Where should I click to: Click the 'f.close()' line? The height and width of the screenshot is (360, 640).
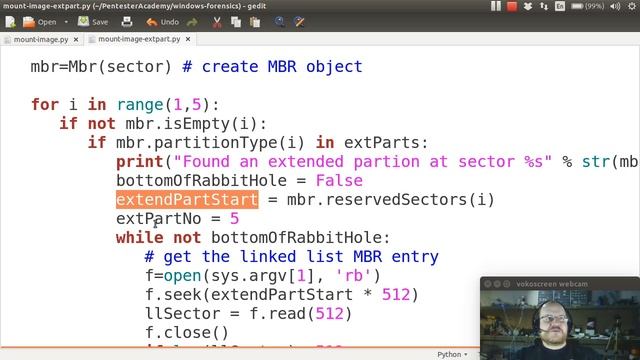click(187, 333)
